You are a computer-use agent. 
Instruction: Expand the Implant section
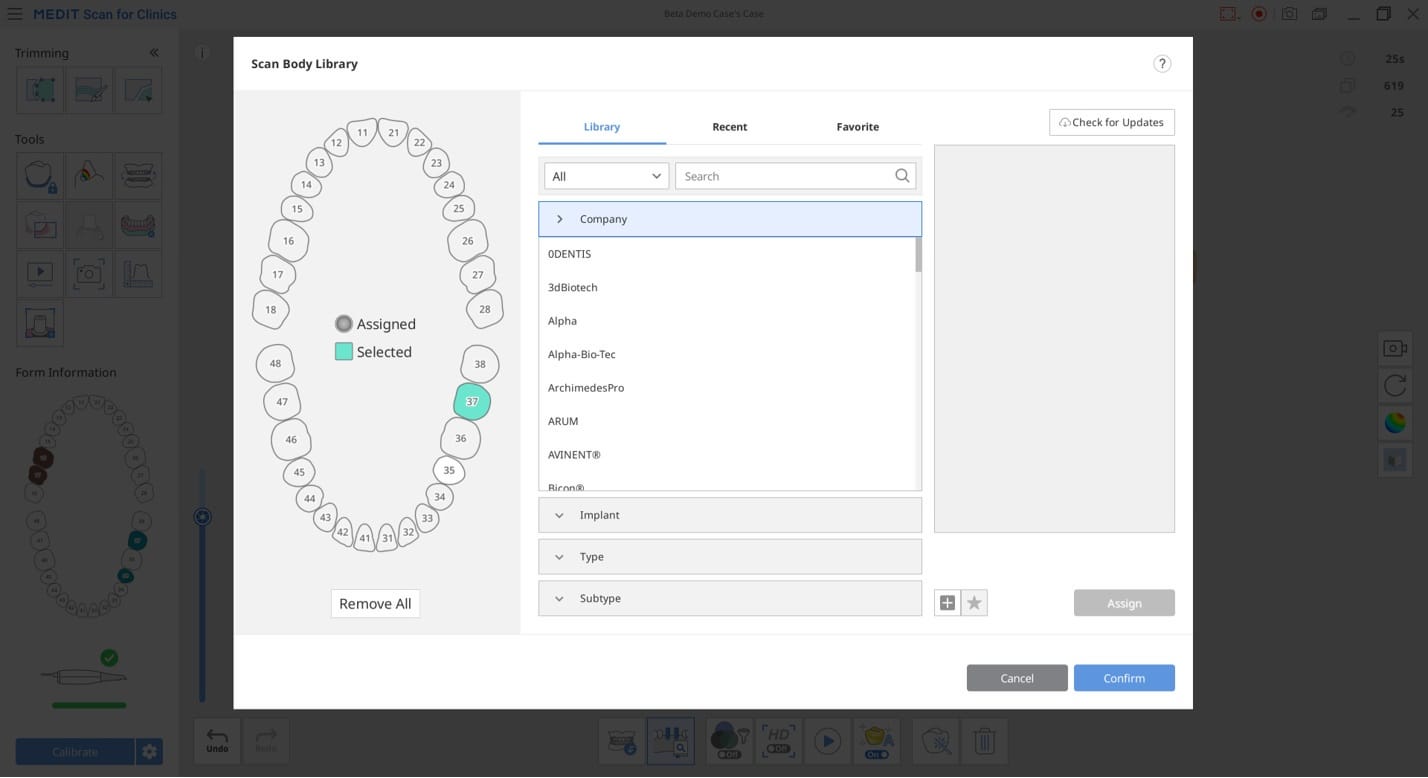click(x=729, y=515)
